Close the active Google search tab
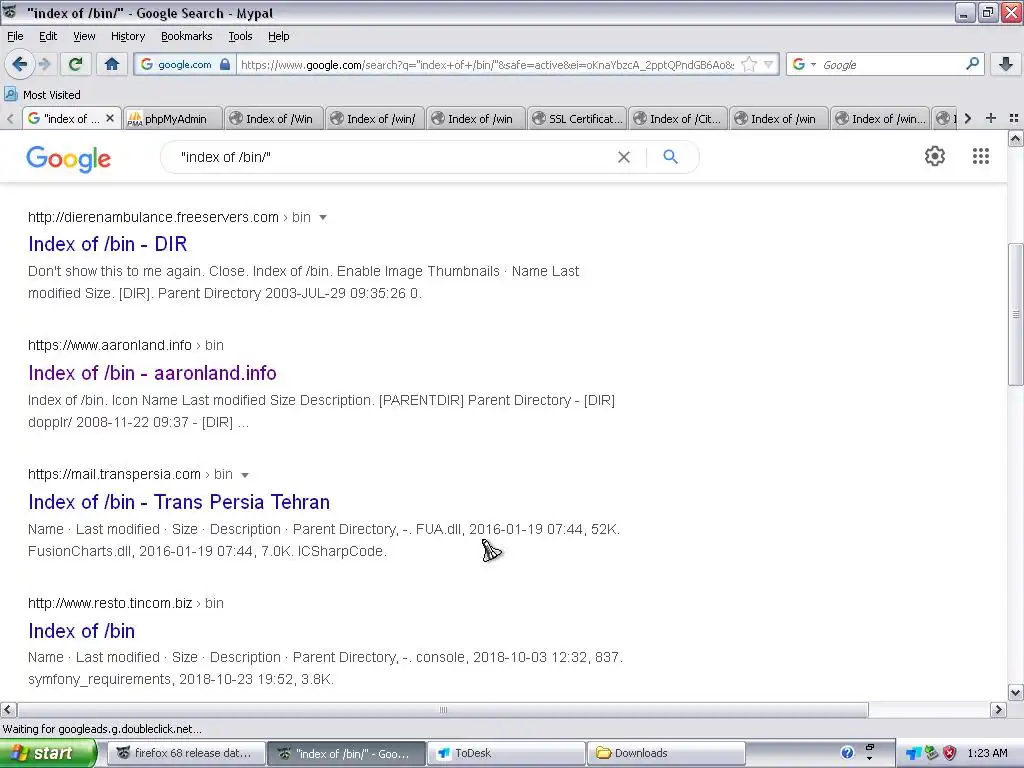Viewport: 1024px width, 768px height. point(110,118)
